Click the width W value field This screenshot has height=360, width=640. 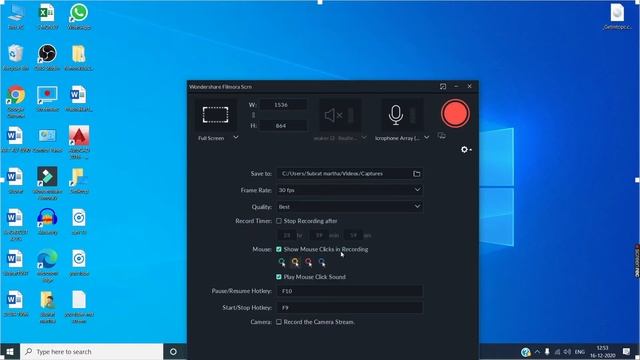click(x=283, y=105)
